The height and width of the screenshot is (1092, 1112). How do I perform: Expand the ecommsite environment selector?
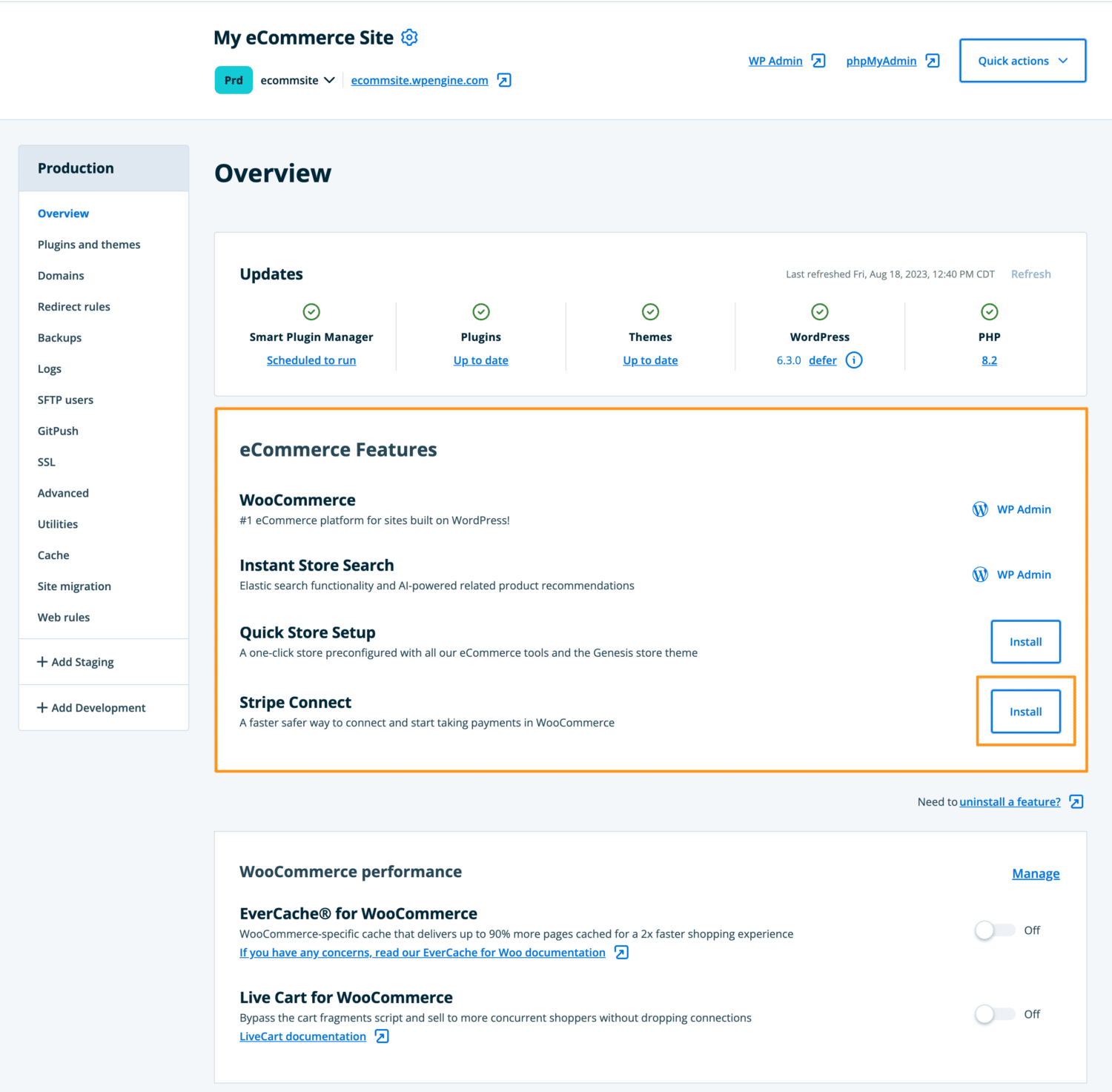pyautogui.click(x=328, y=80)
